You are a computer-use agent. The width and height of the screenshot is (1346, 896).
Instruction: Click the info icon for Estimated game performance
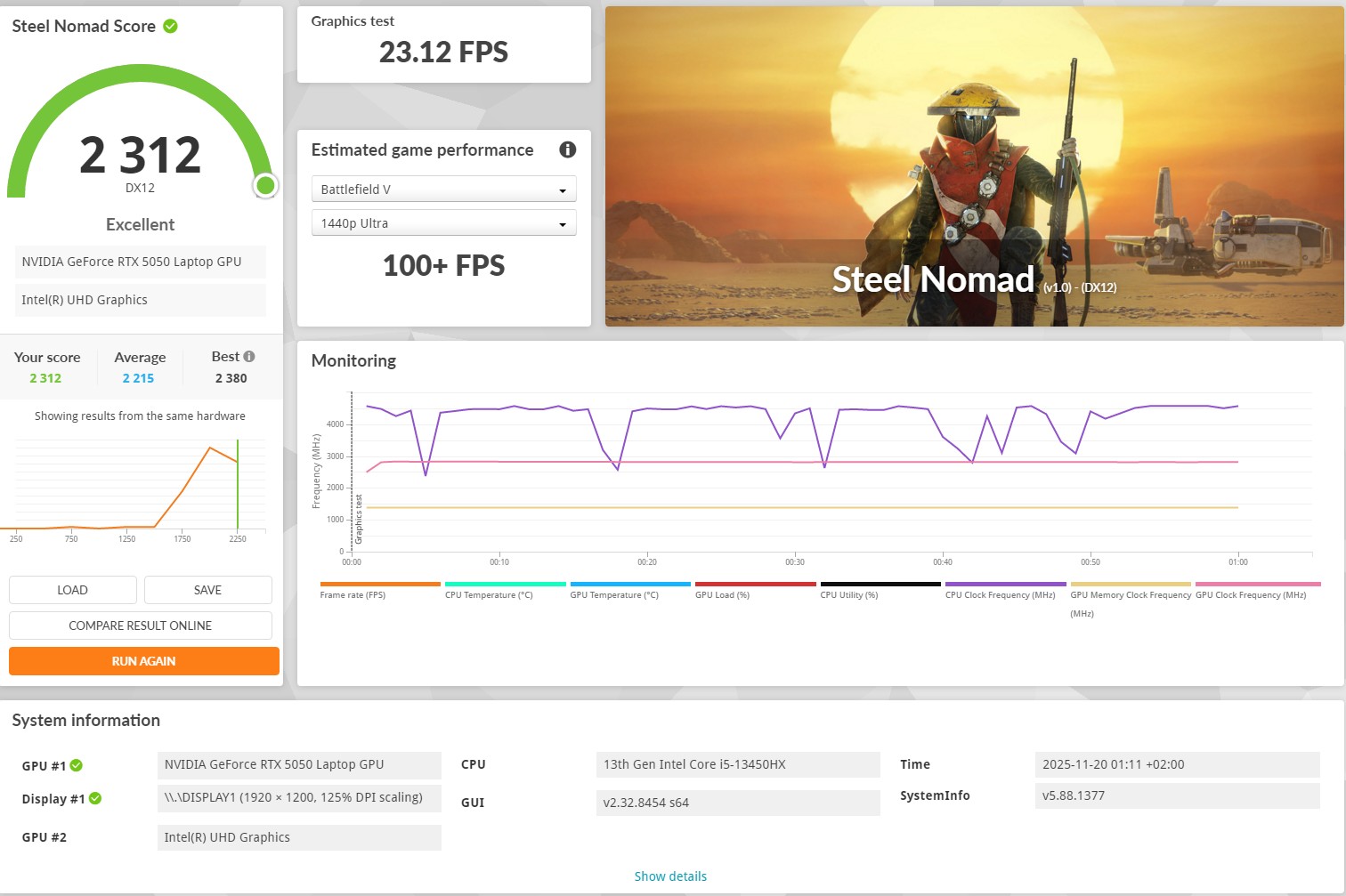567,149
